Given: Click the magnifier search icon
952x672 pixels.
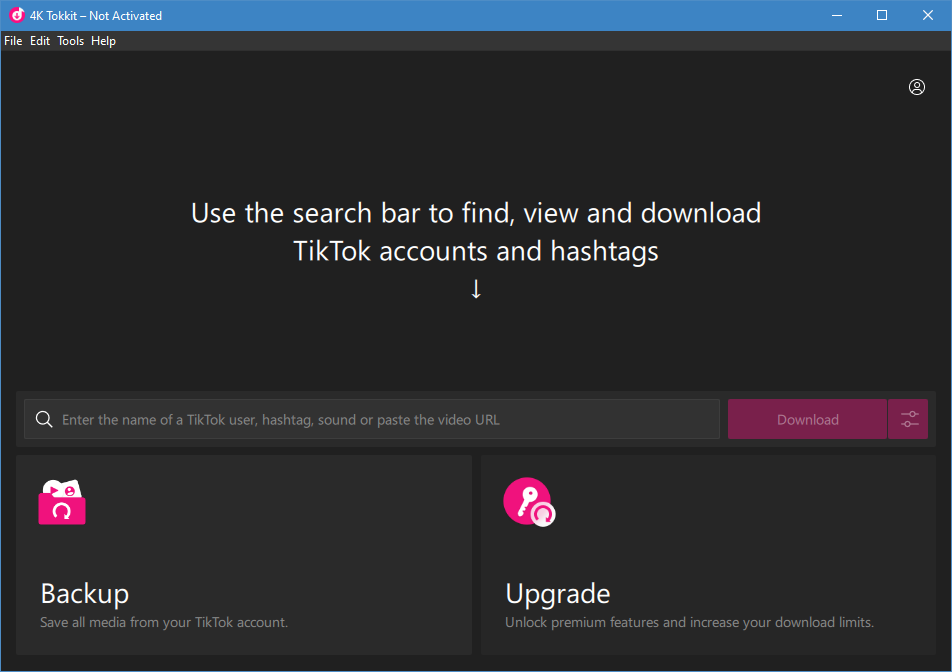Looking at the screenshot, I should pyautogui.click(x=44, y=419).
